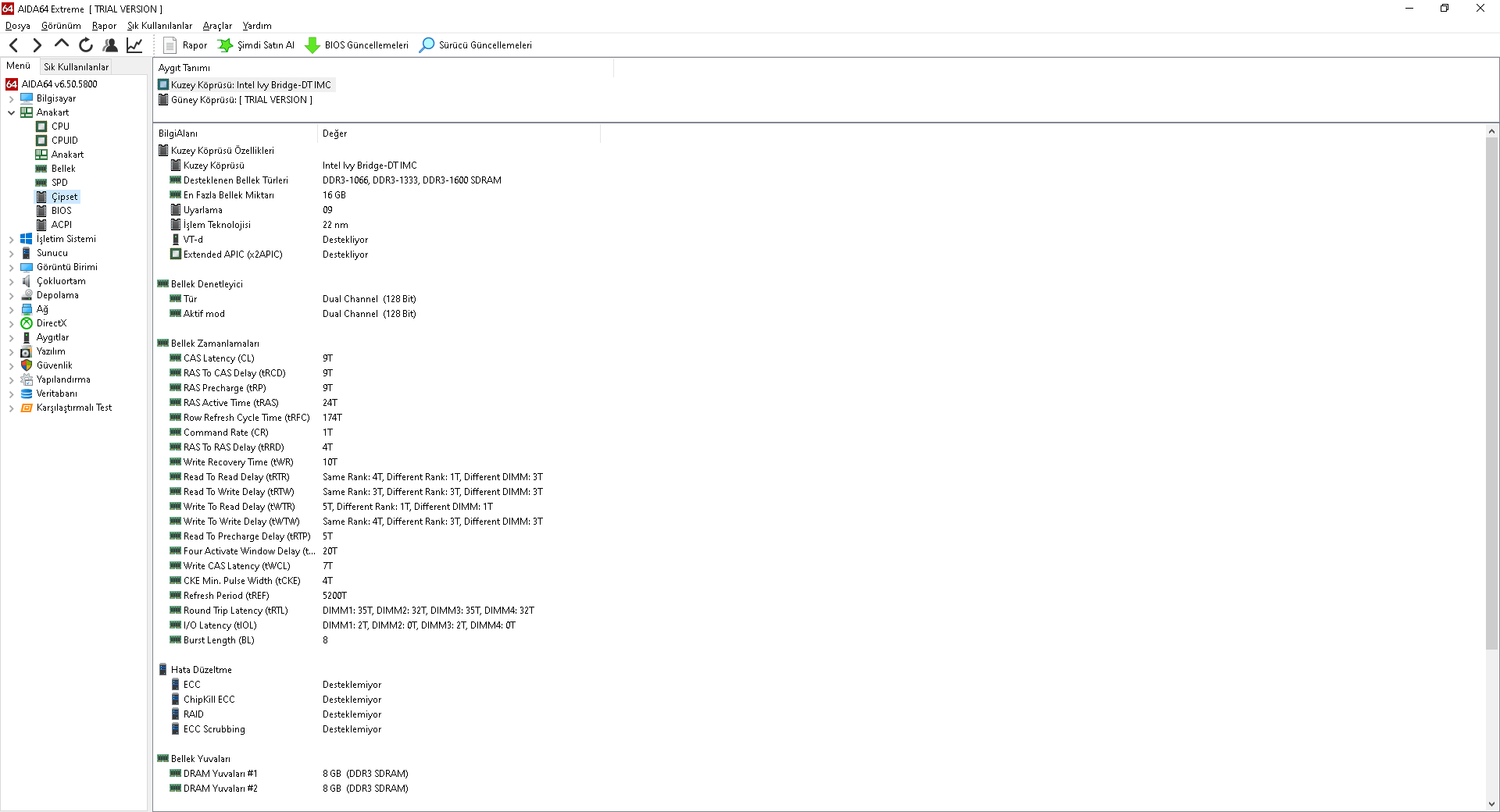Click the Rapor toolbar button
Viewport: 1500px width, 812px height.
coord(185,45)
